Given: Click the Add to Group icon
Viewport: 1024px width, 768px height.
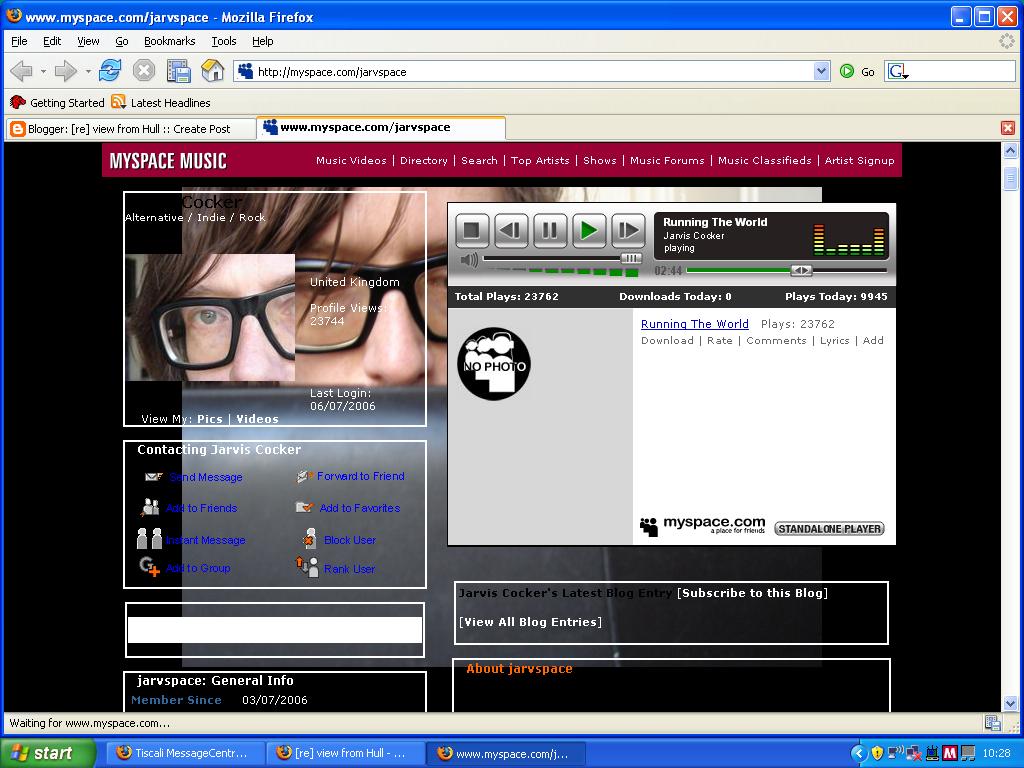Looking at the screenshot, I should pyautogui.click(x=150, y=567).
